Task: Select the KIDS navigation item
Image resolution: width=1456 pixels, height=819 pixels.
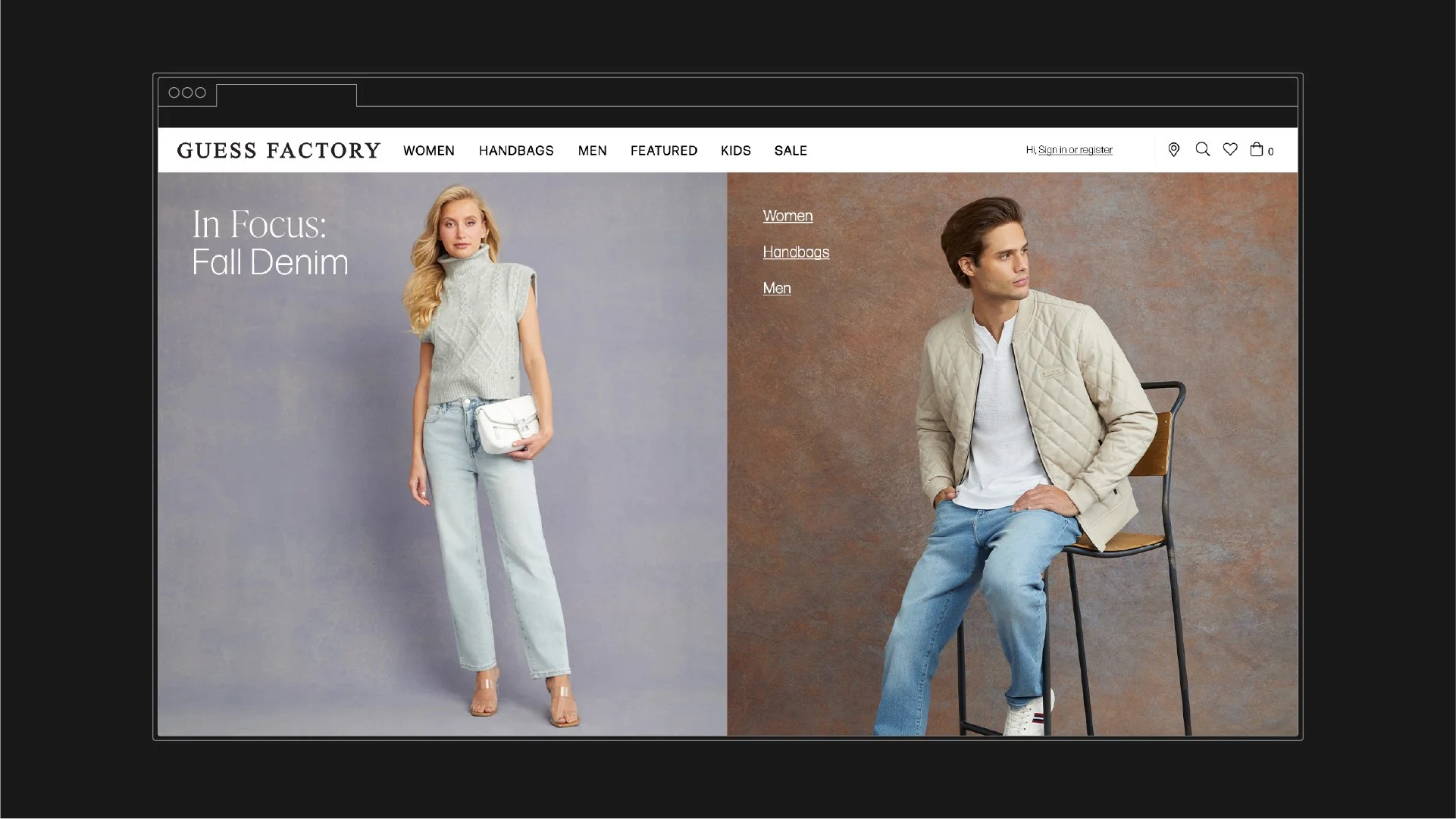Action: pyautogui.click(x=735, y=151)
